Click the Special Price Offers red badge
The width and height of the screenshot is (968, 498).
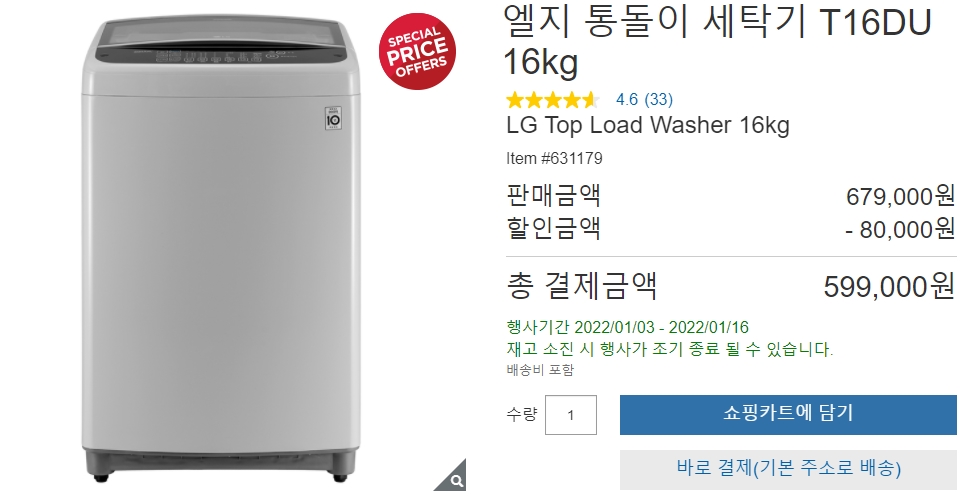417,51
